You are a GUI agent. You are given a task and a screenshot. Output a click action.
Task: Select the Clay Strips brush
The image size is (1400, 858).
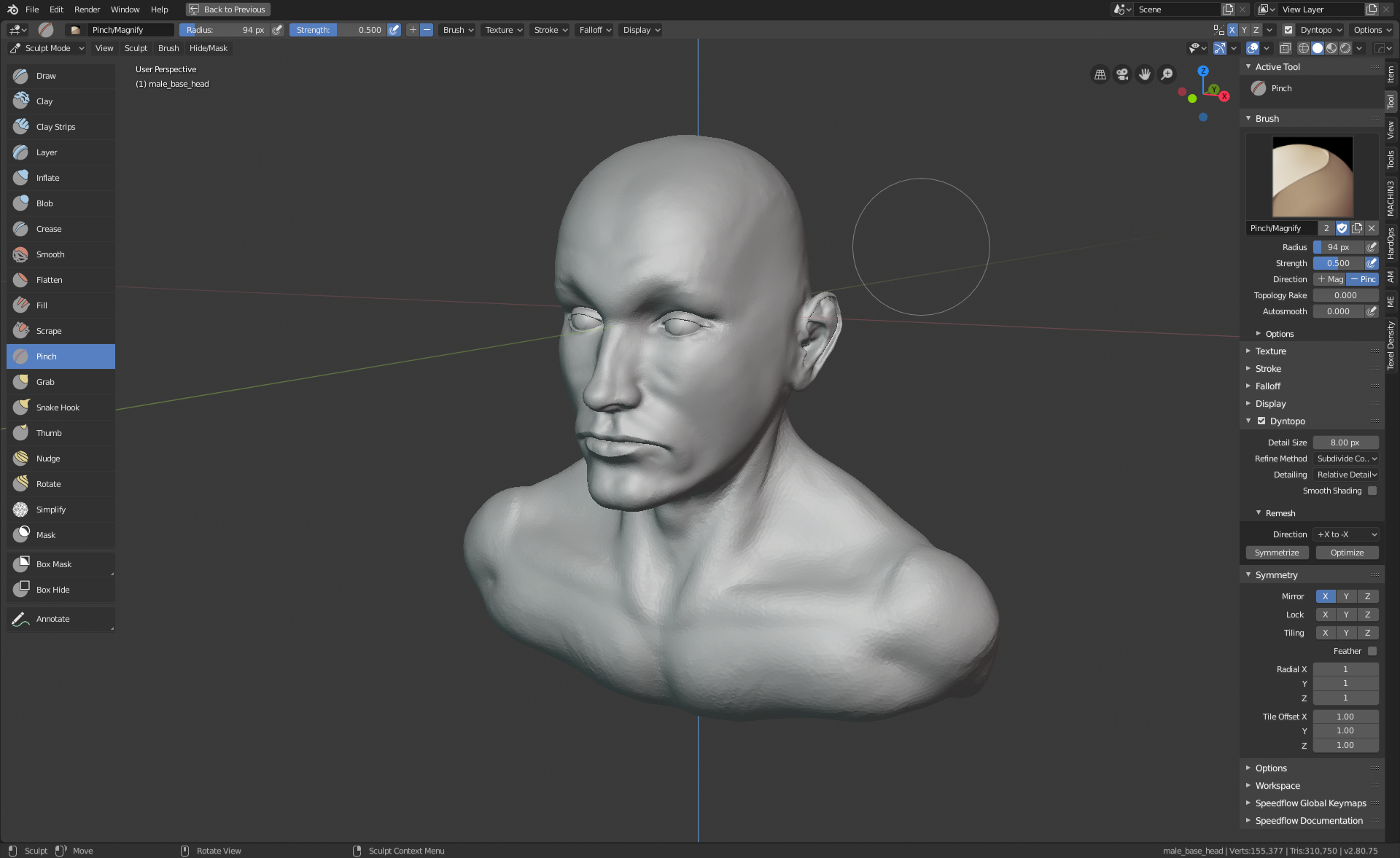coord(55,127)
